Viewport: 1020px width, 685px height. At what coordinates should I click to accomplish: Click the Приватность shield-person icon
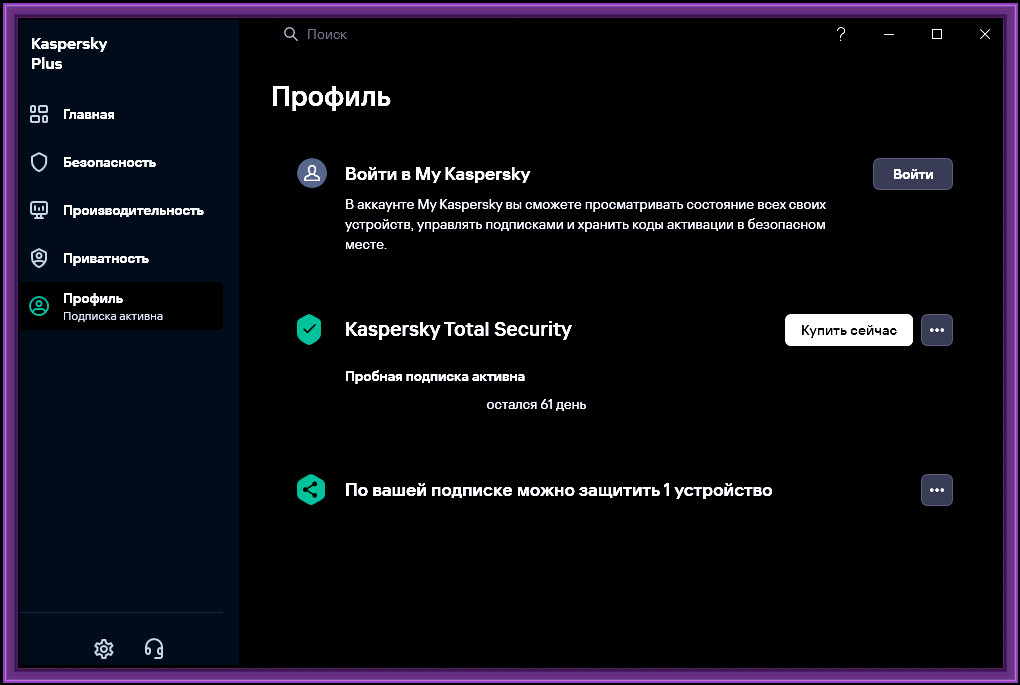39,258
